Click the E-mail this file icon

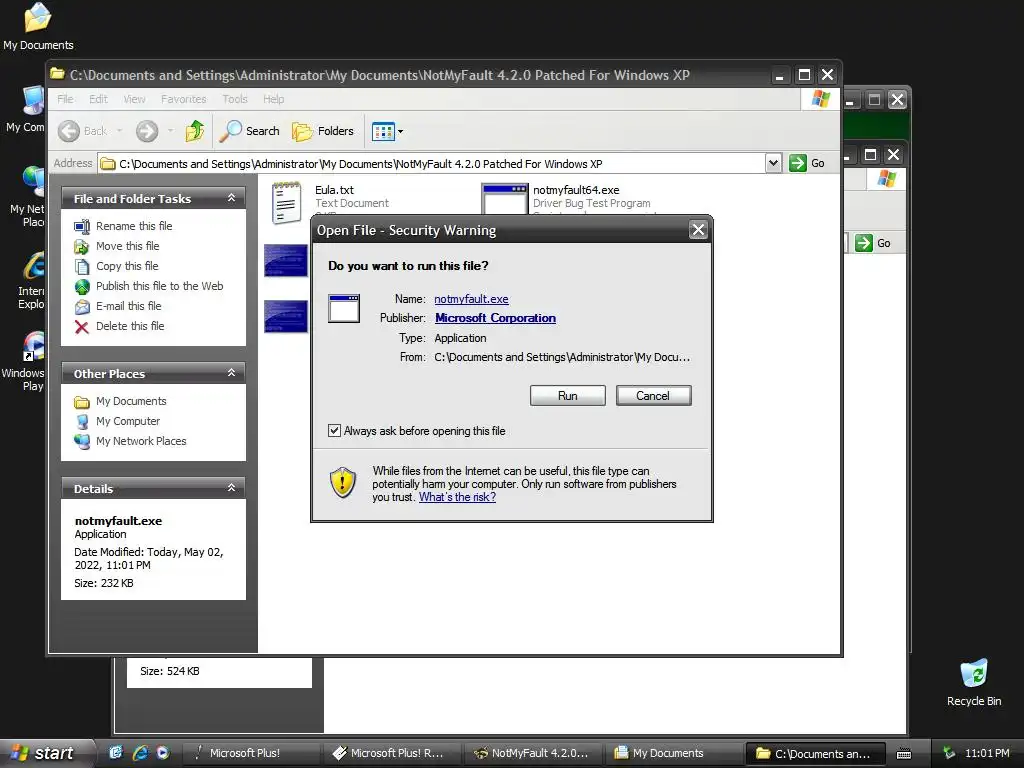(82, 306)
